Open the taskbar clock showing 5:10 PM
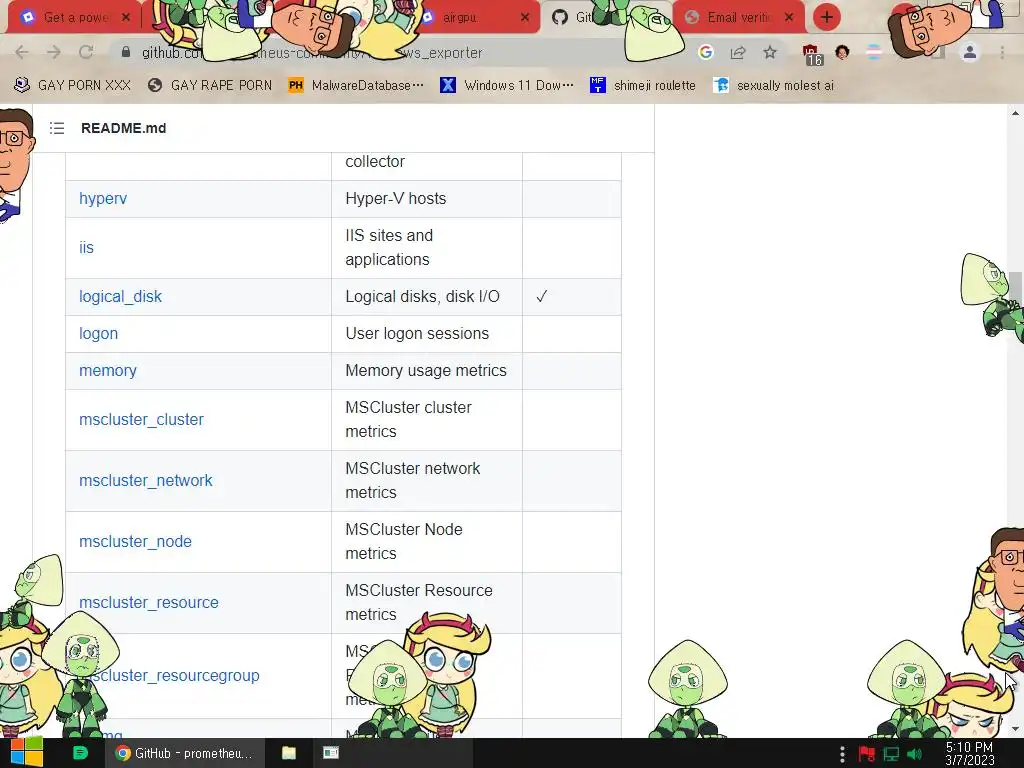This screenshot has height=768, width=1024. point(970,754)
